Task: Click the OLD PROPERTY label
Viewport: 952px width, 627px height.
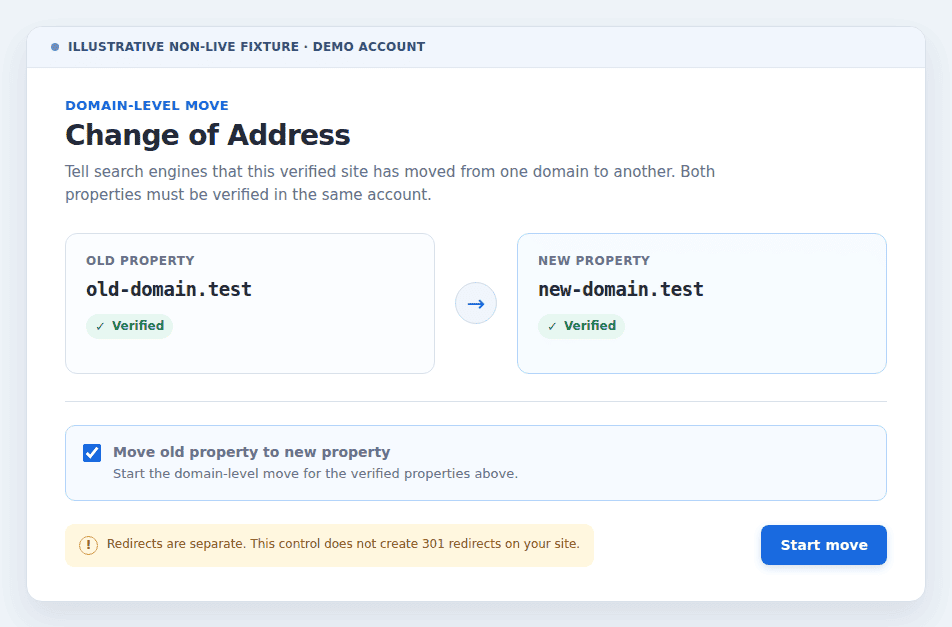Action: coord(140,260)
